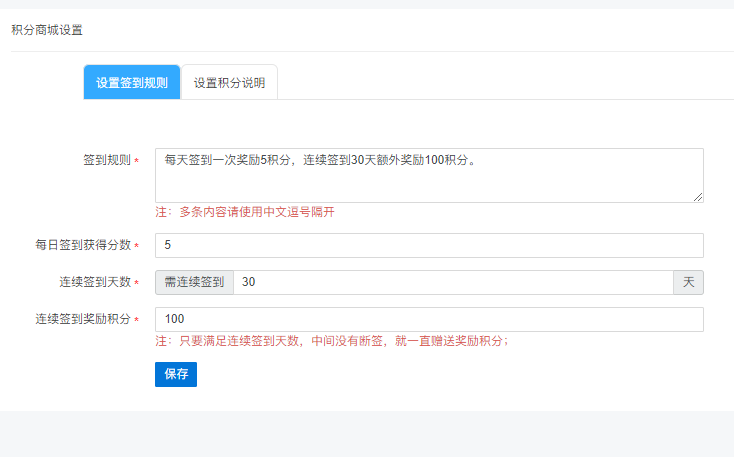Viewport: 734px width, 457px height.
Task: Click the note about 中间没有断签
Action: coord(332,341)
